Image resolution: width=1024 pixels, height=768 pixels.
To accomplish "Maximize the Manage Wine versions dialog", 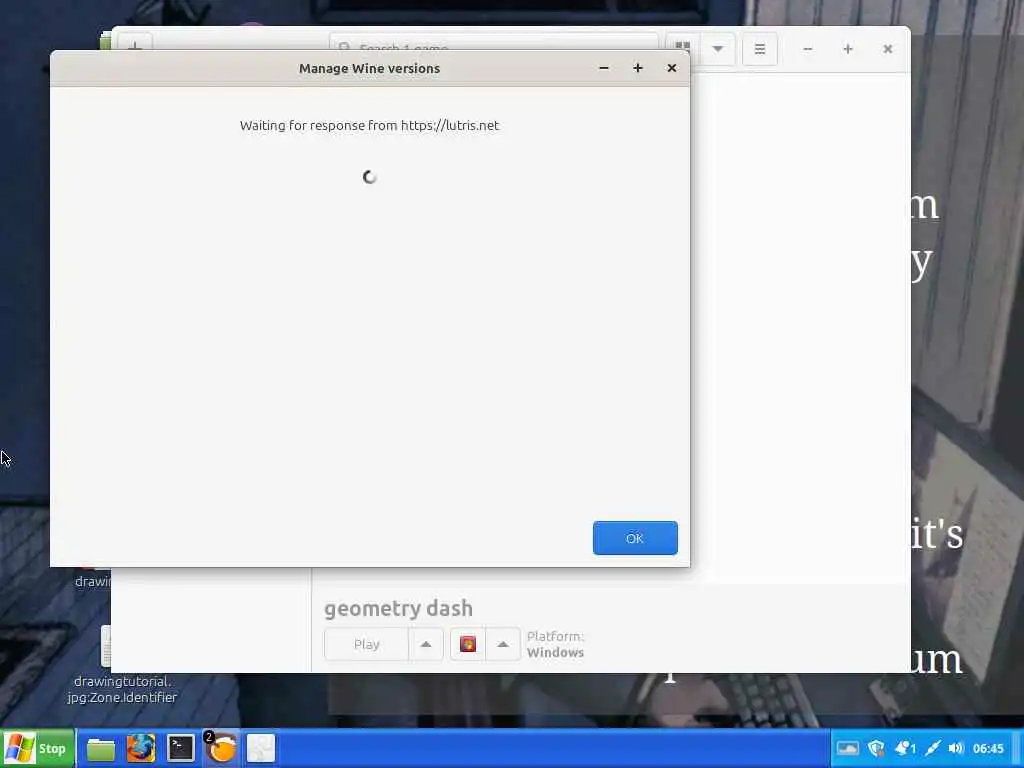I will pyautogui.click(x=638, y=68).
